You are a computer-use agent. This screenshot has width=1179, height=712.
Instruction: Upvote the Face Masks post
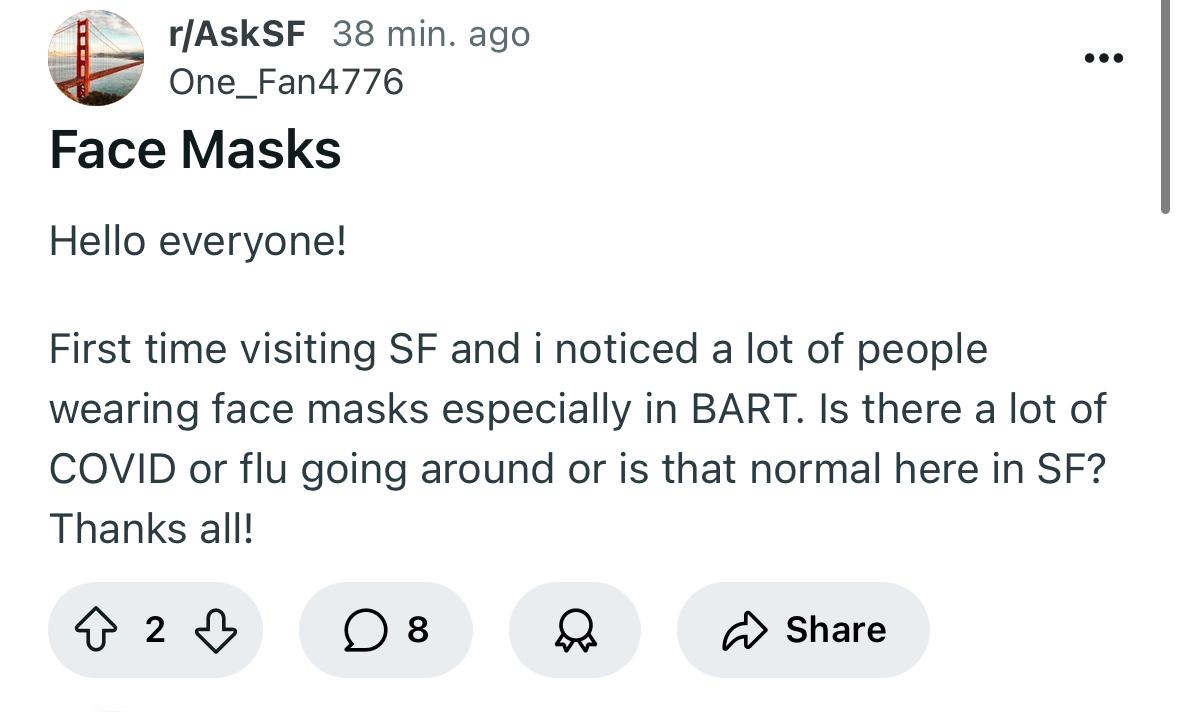(x=96, y=629)
